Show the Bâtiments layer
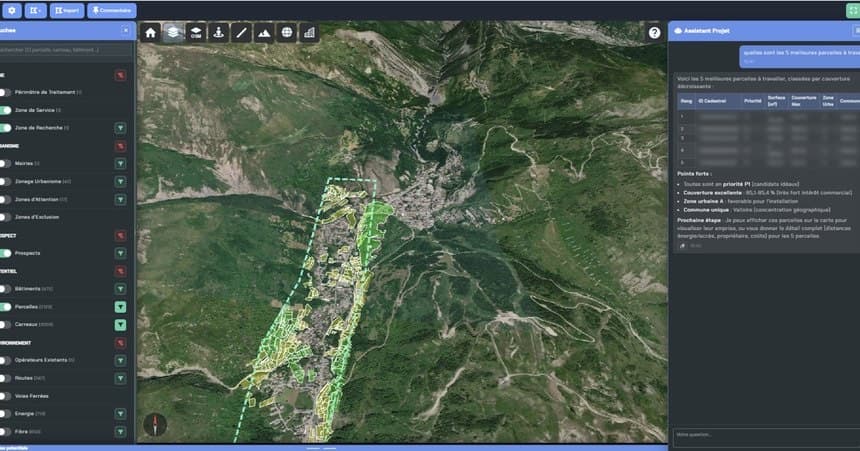This screenshot has width=860, height=451. 5,289
